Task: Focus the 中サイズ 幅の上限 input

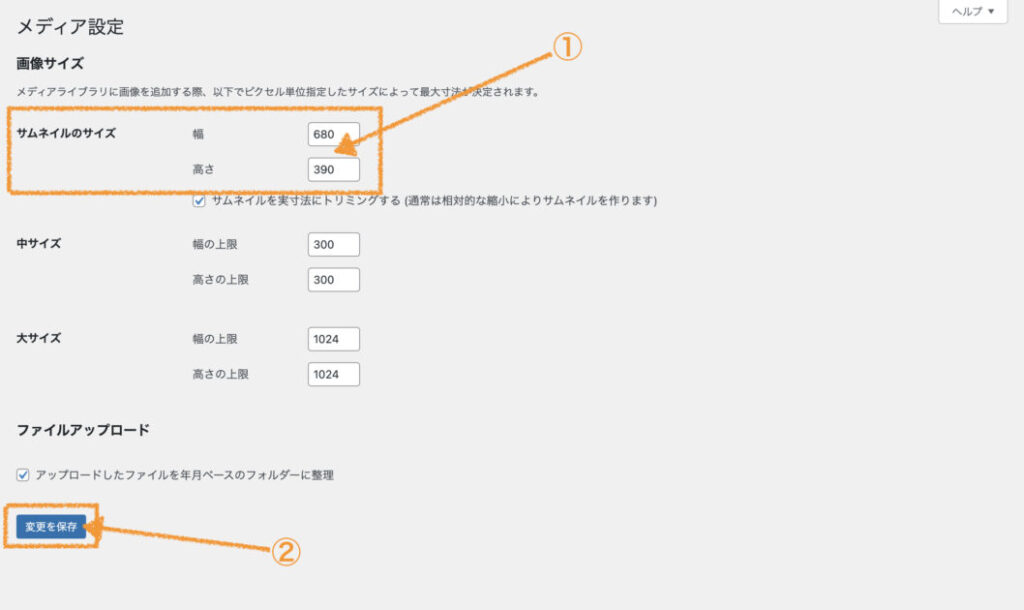Action: click(x=333, y=244)
